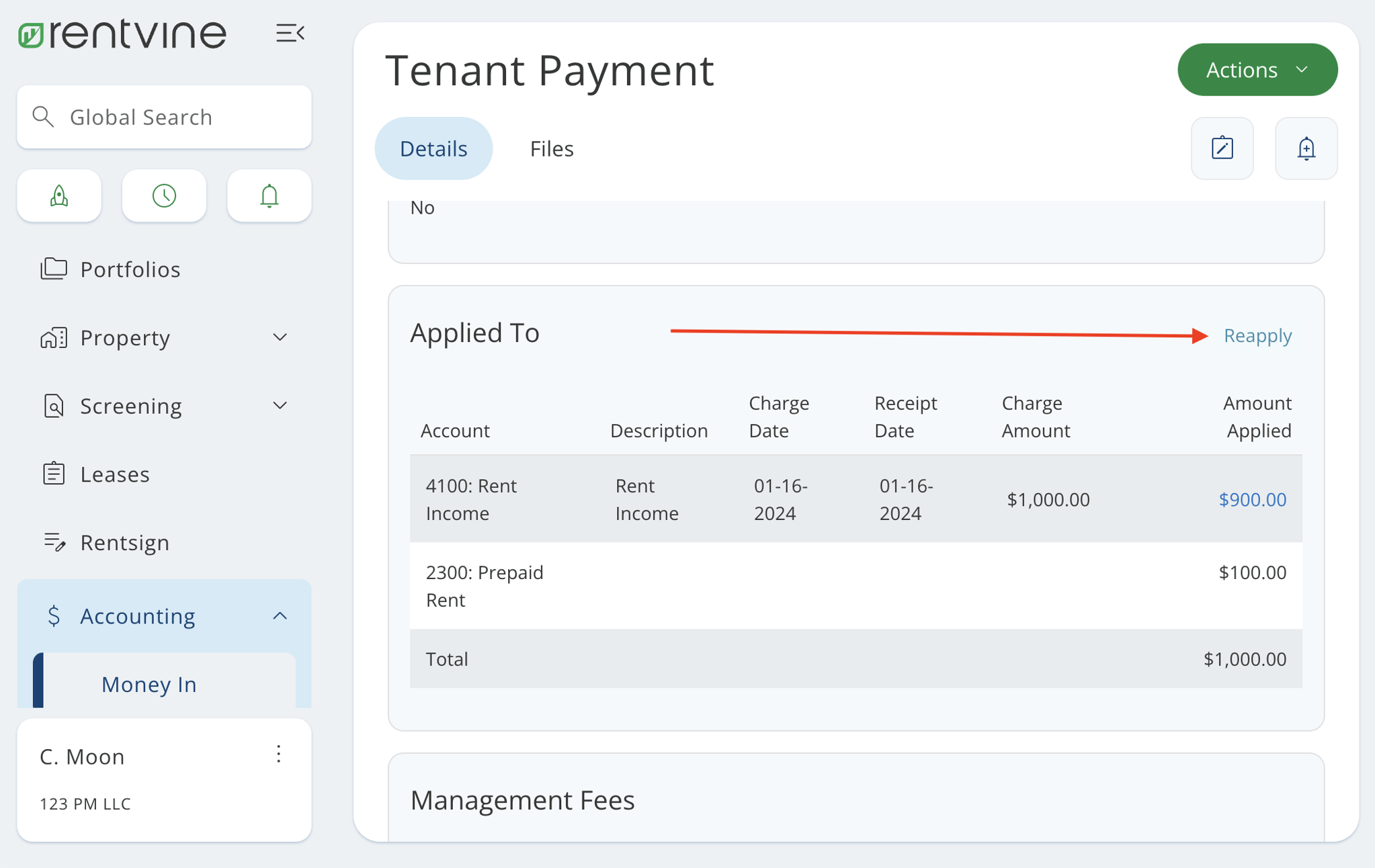Collapse the Accounting menu
This screenshot has width=1375, height=868.
pyautogui.click(x=280, y=615)
